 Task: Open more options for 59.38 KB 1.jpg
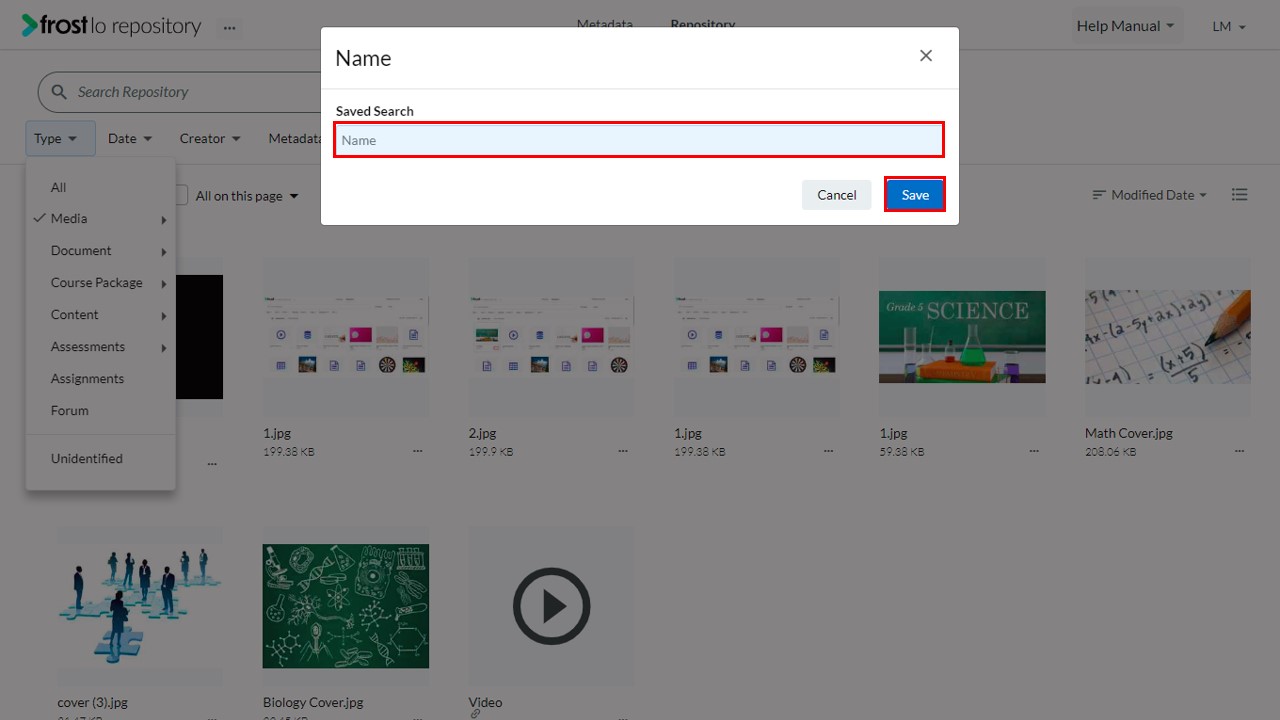tap(1034, 451)
